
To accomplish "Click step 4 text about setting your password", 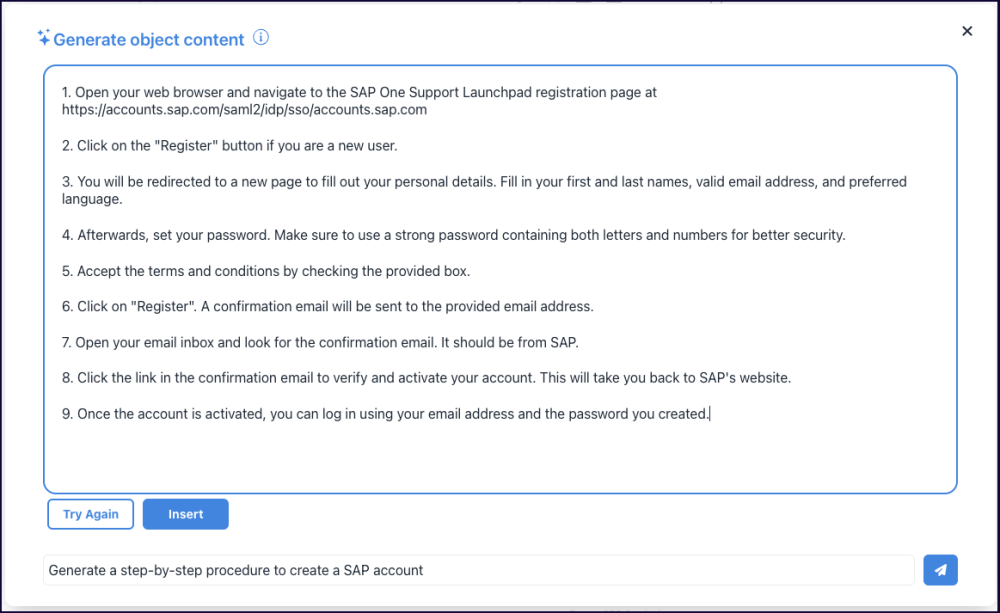I will tap(400, 235).
